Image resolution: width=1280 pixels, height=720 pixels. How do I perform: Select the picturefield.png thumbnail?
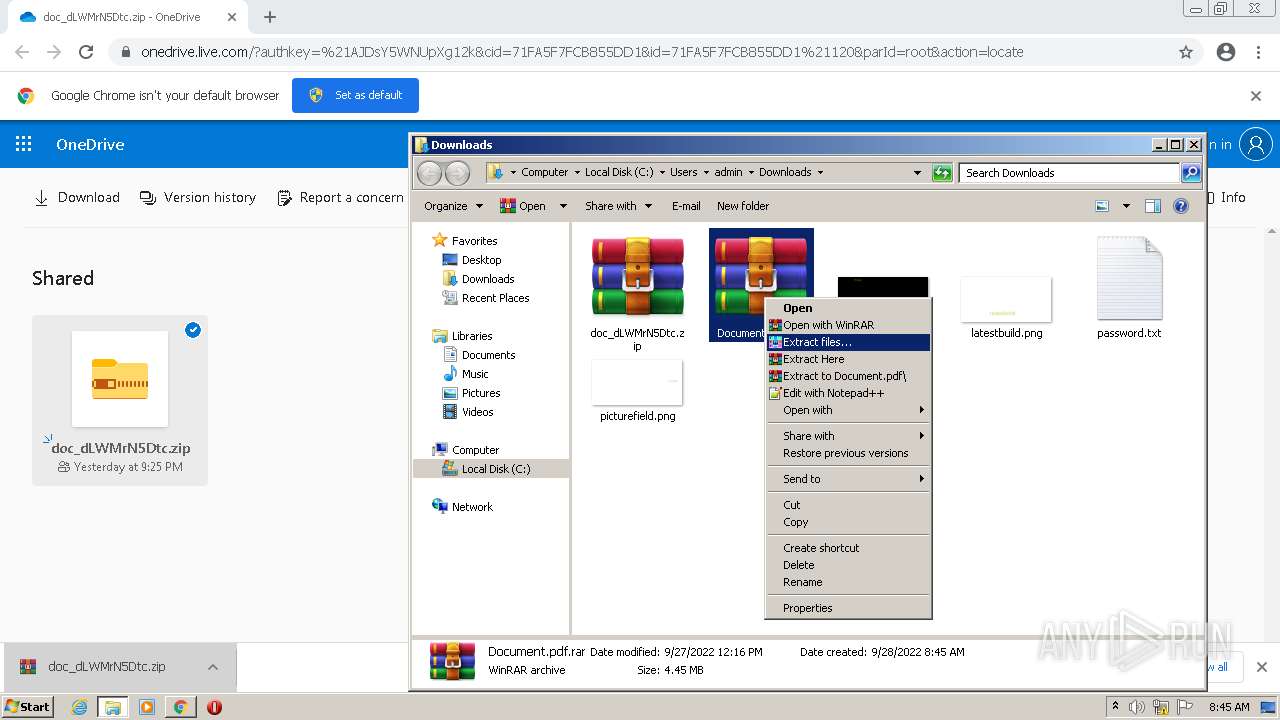637,382
